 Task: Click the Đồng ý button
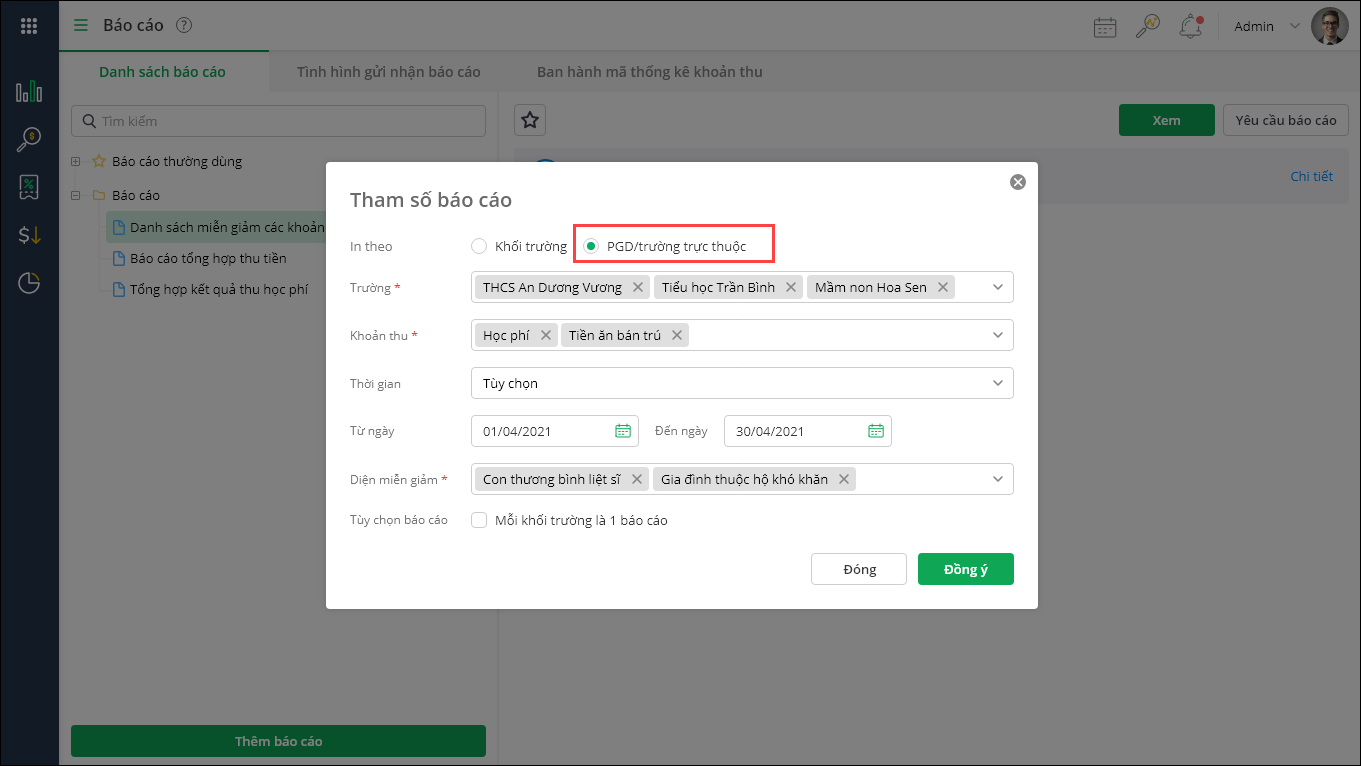click(965, 569)
